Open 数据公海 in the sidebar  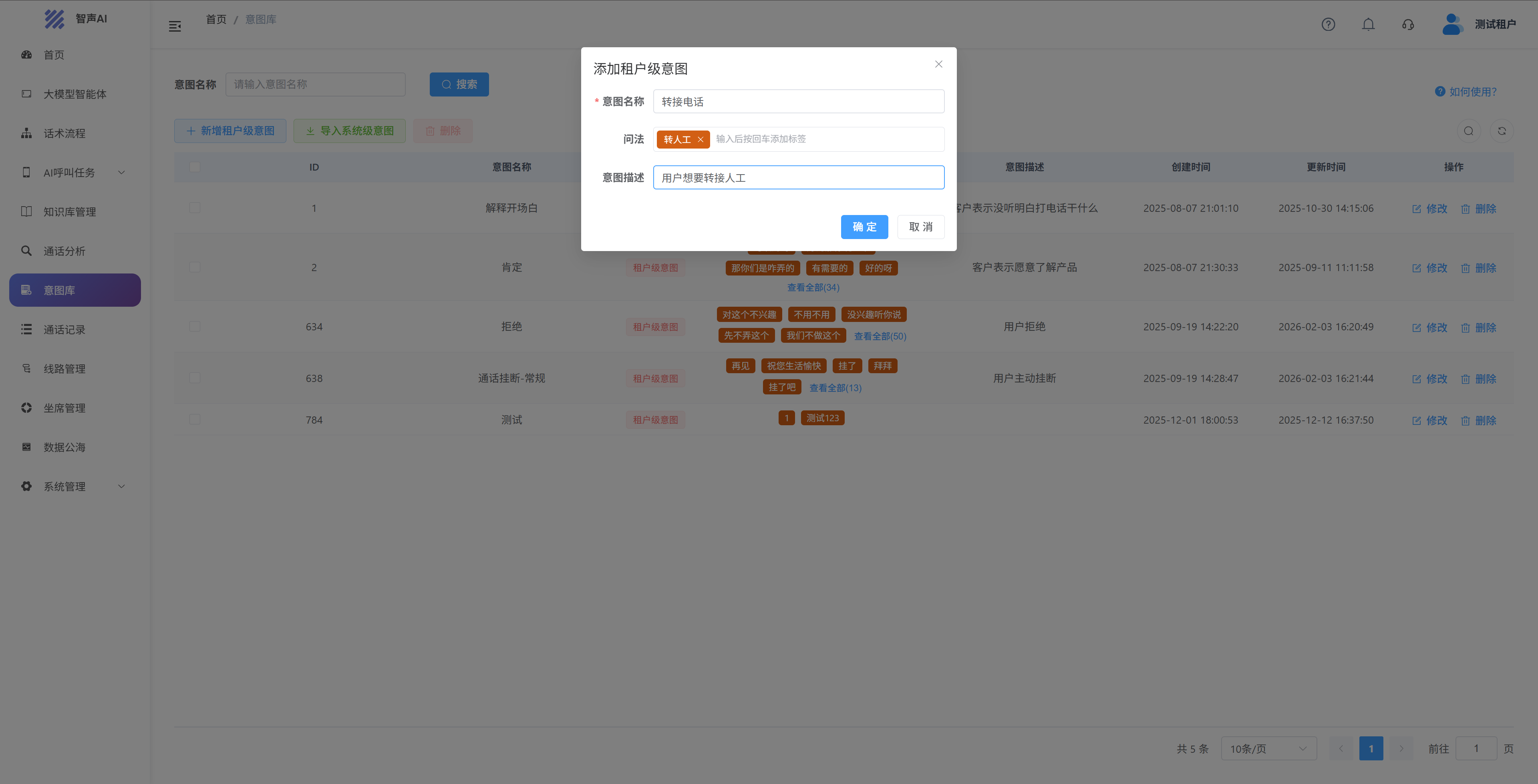pos(74,447)
